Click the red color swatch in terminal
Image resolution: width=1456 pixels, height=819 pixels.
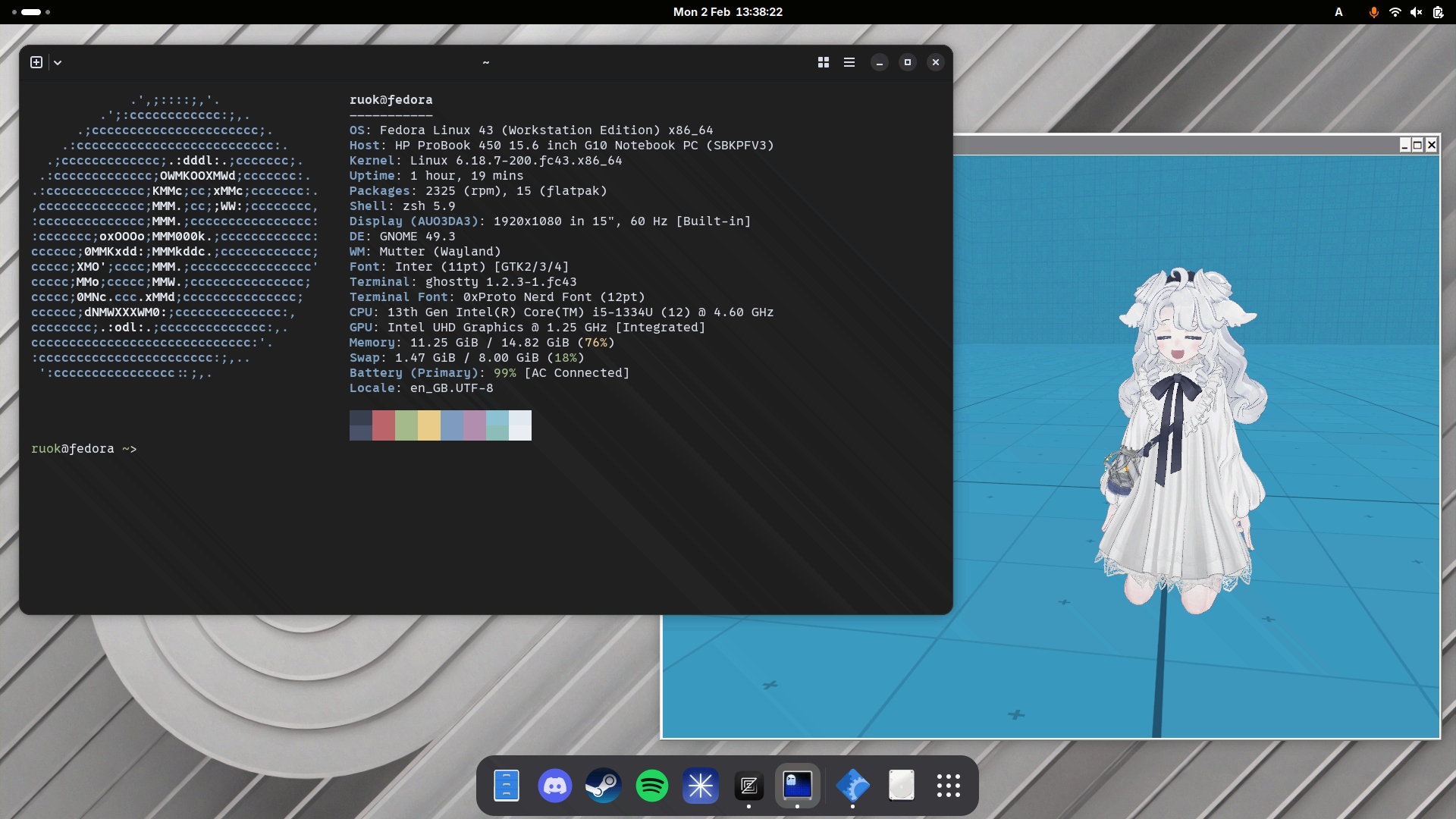tap(383, 425)
